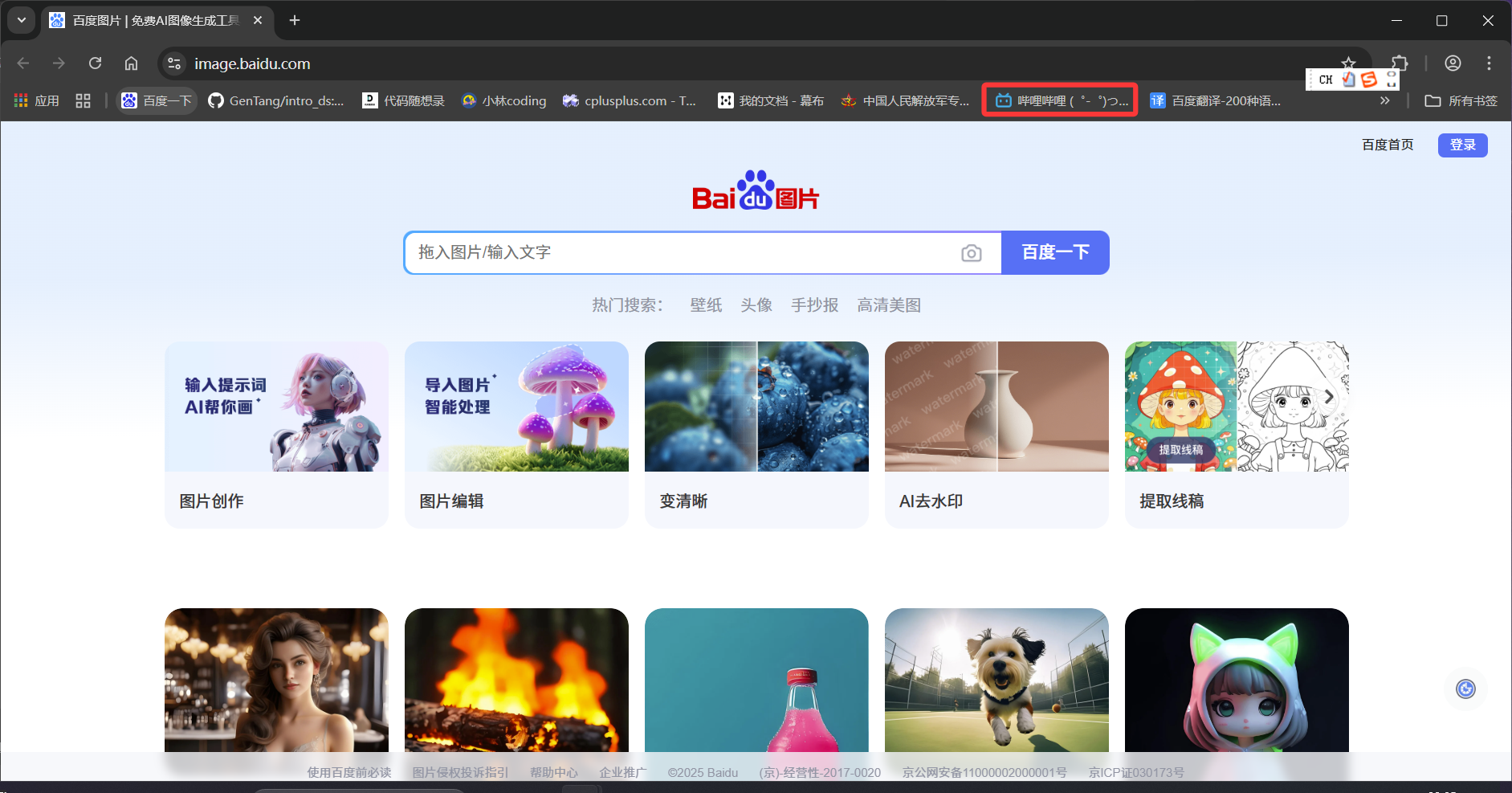Open the Chrome three-dot menu
The width and height of the screenshot is (1512, 793).
coord(1488,63)
